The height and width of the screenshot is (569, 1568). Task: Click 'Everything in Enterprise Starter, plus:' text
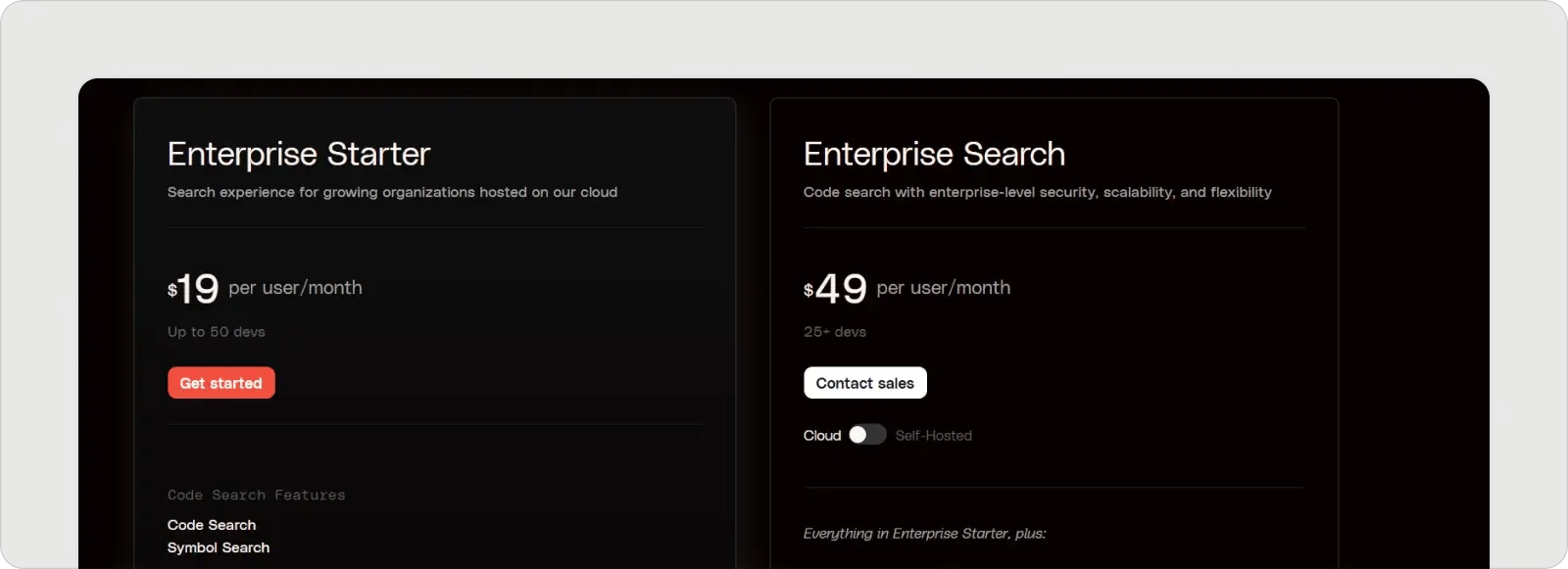click(x=924, y=534)
